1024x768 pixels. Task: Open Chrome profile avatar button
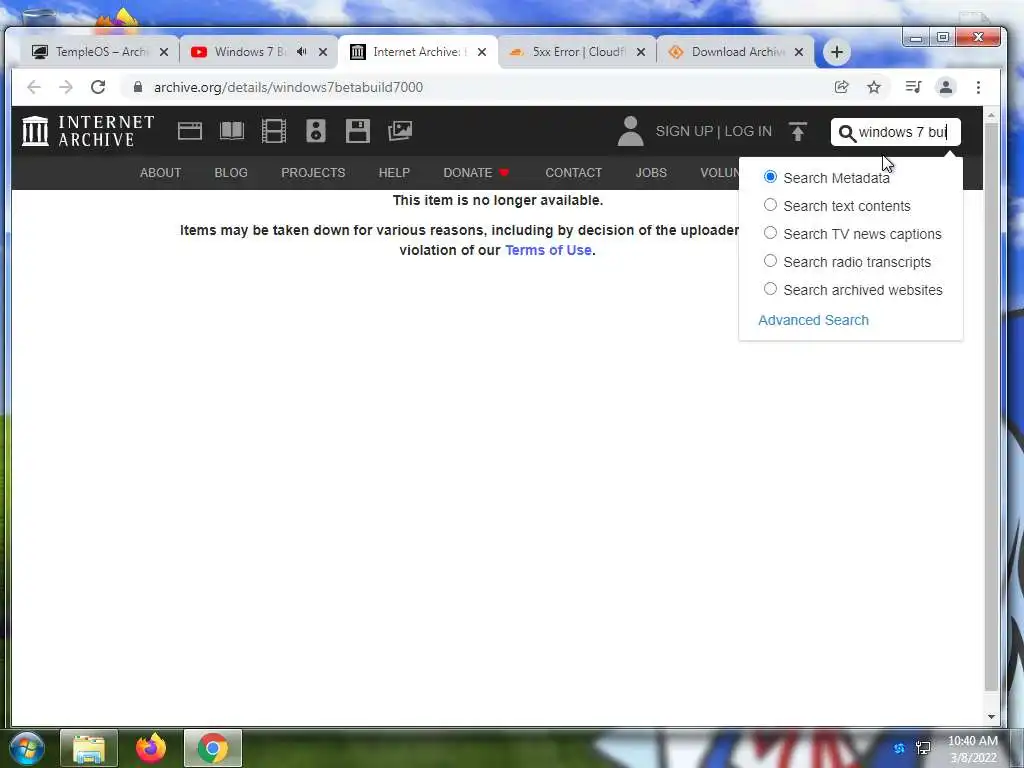click(946, 87)
